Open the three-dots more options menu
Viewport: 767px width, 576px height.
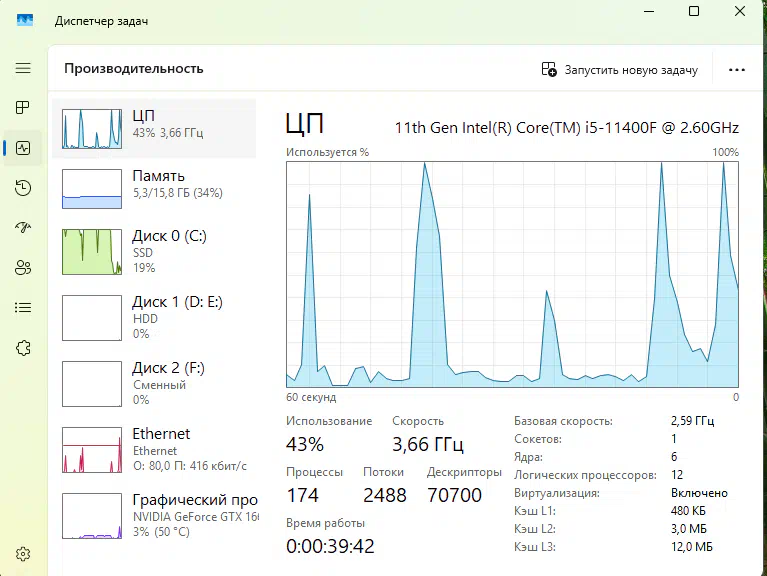(x=737, y=70)
